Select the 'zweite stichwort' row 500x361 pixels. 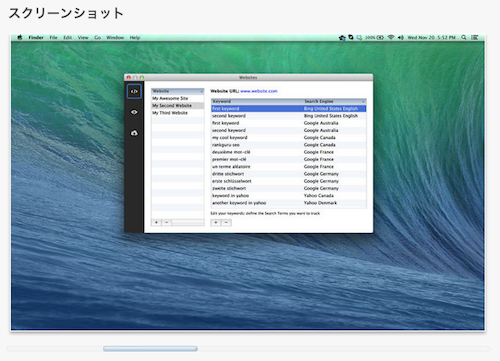coord(289,188)
